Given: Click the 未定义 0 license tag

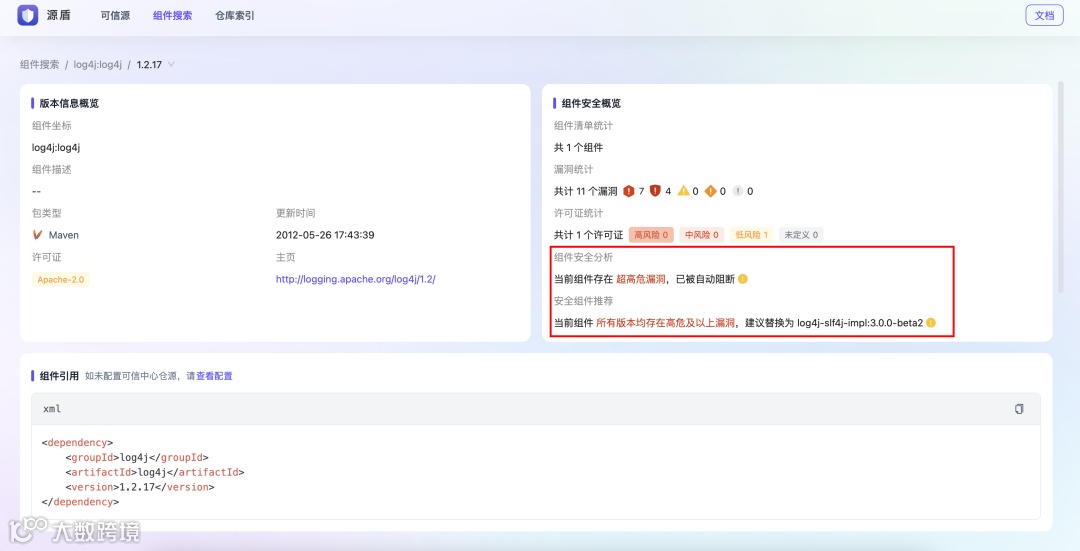Looking at the screenshot, I should (801, 235).
